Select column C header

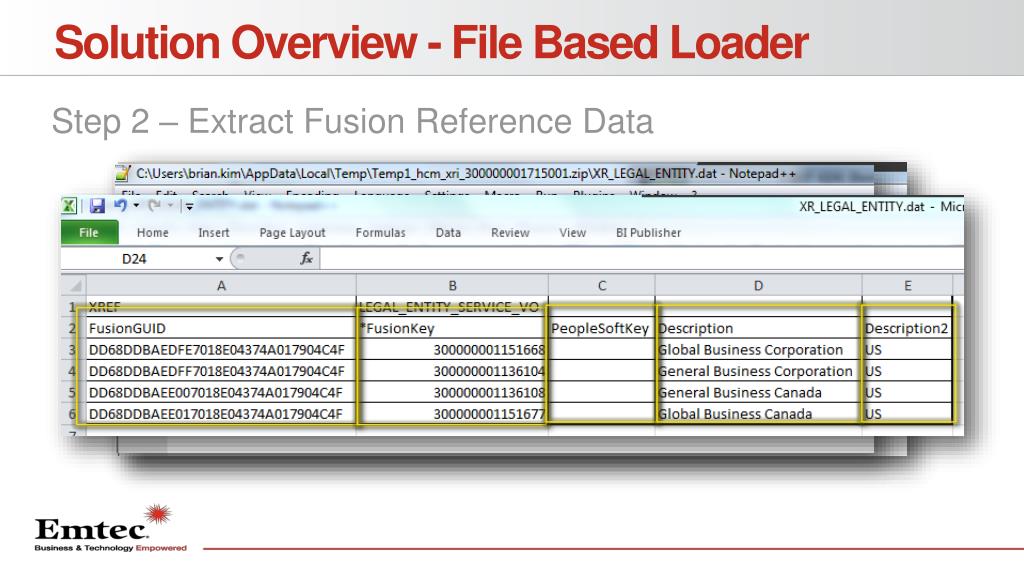pyautogui.click(x=602, y=285)
